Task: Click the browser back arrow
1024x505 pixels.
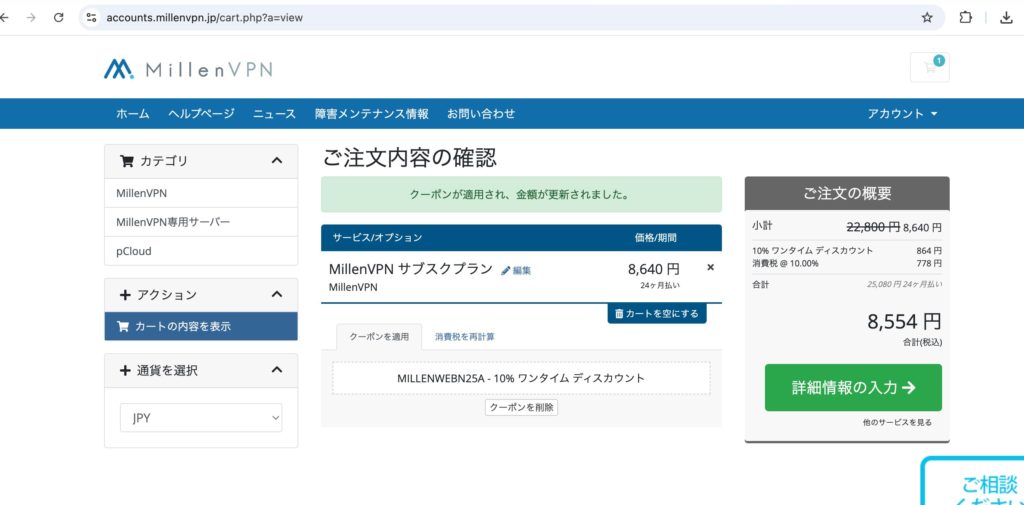Action: point(4,18)
